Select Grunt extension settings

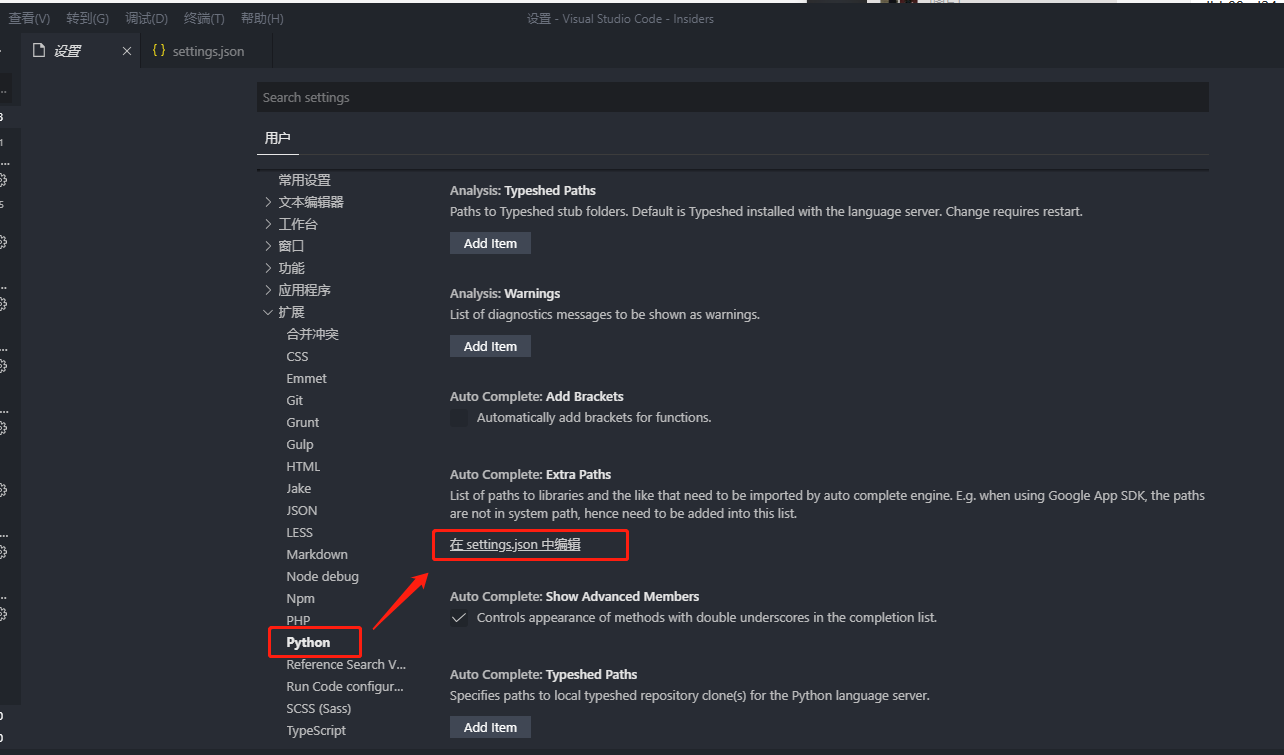pyautogui.click(x=302, y=422)
